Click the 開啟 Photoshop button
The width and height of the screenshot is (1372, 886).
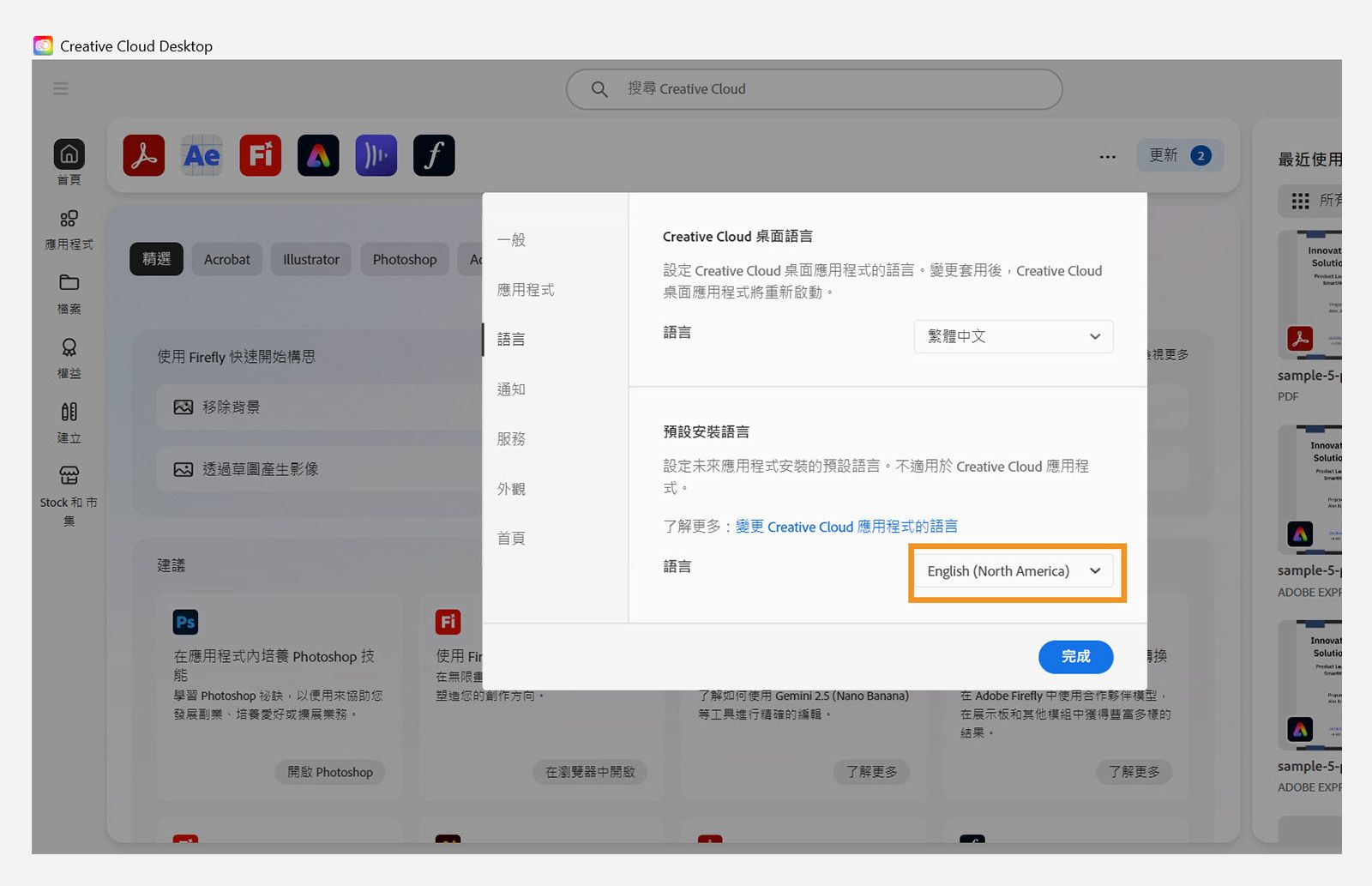pos(330,772)
